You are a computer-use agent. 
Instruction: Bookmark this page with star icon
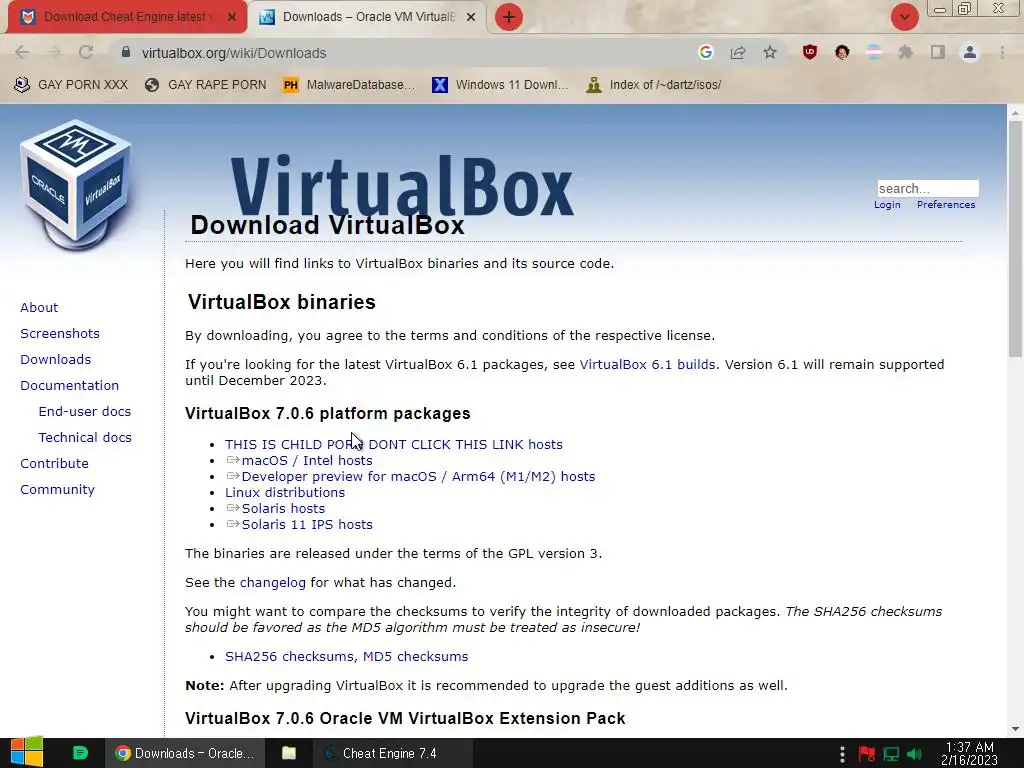[770, 52]
